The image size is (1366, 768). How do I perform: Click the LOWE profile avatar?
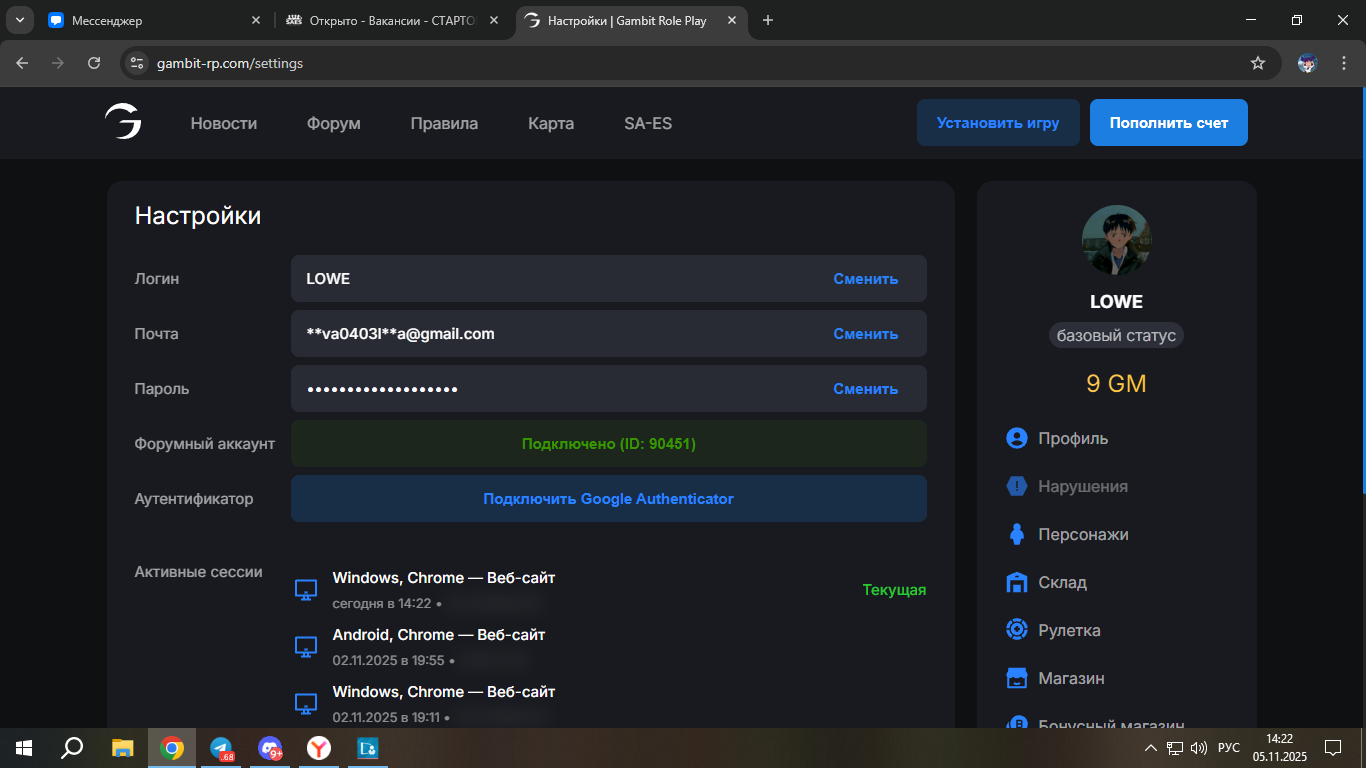(1116, 241)
